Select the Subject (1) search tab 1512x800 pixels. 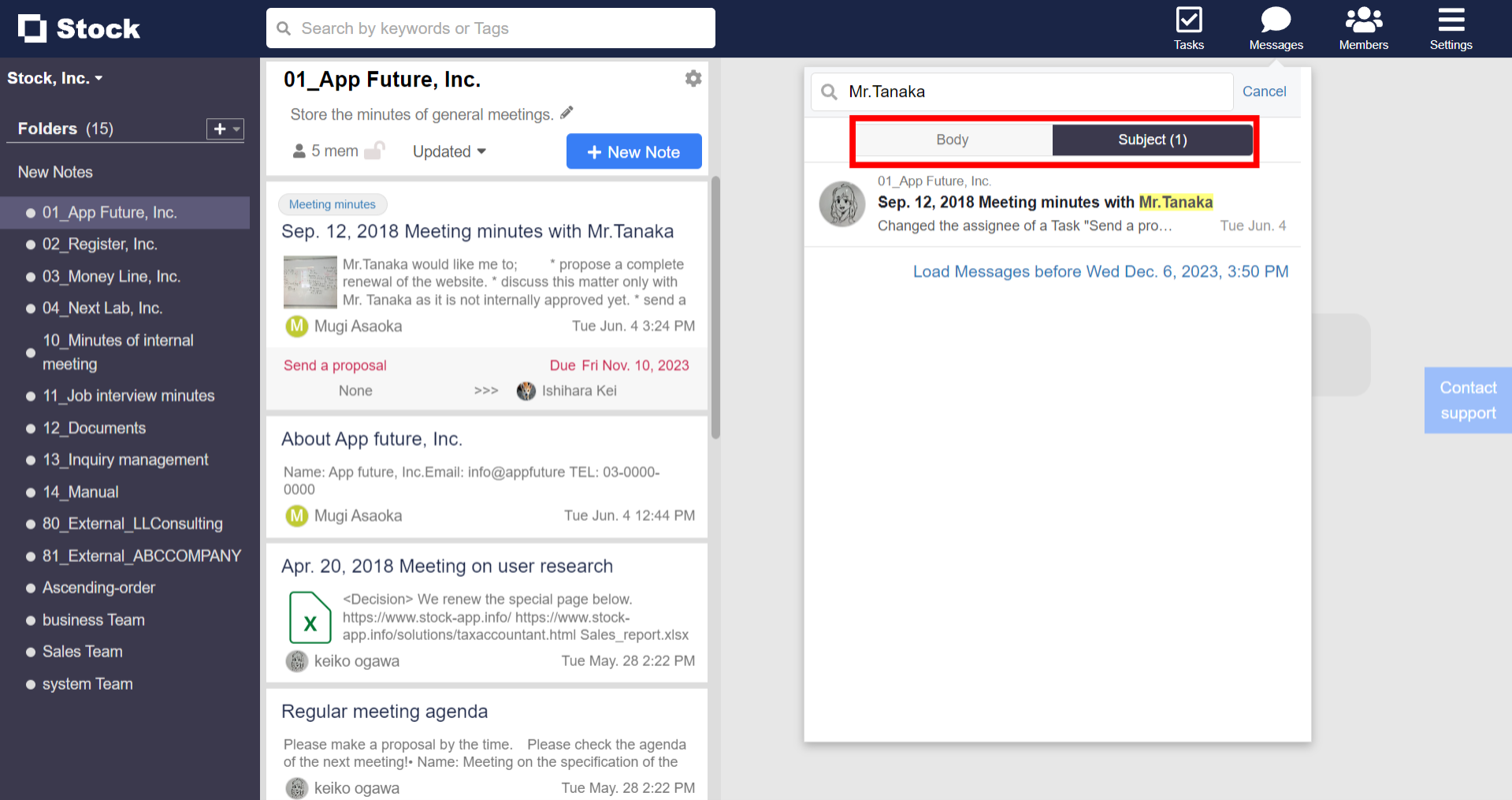(1152, 139)
